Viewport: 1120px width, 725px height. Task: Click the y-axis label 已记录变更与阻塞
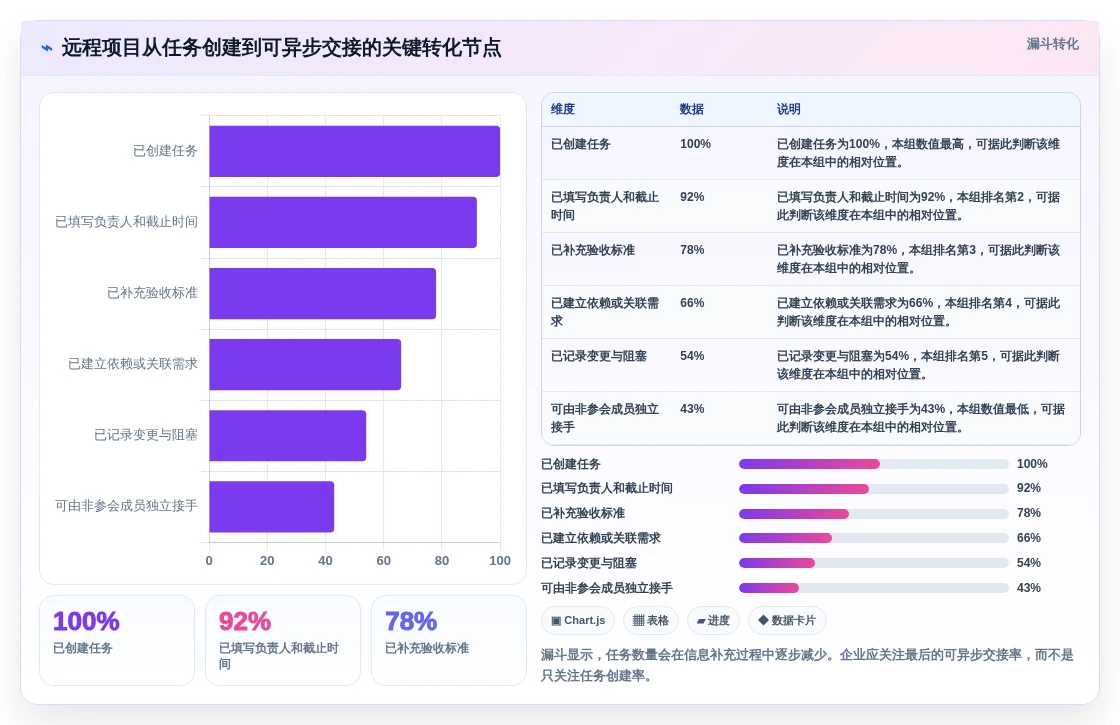(x=146, y=435)
